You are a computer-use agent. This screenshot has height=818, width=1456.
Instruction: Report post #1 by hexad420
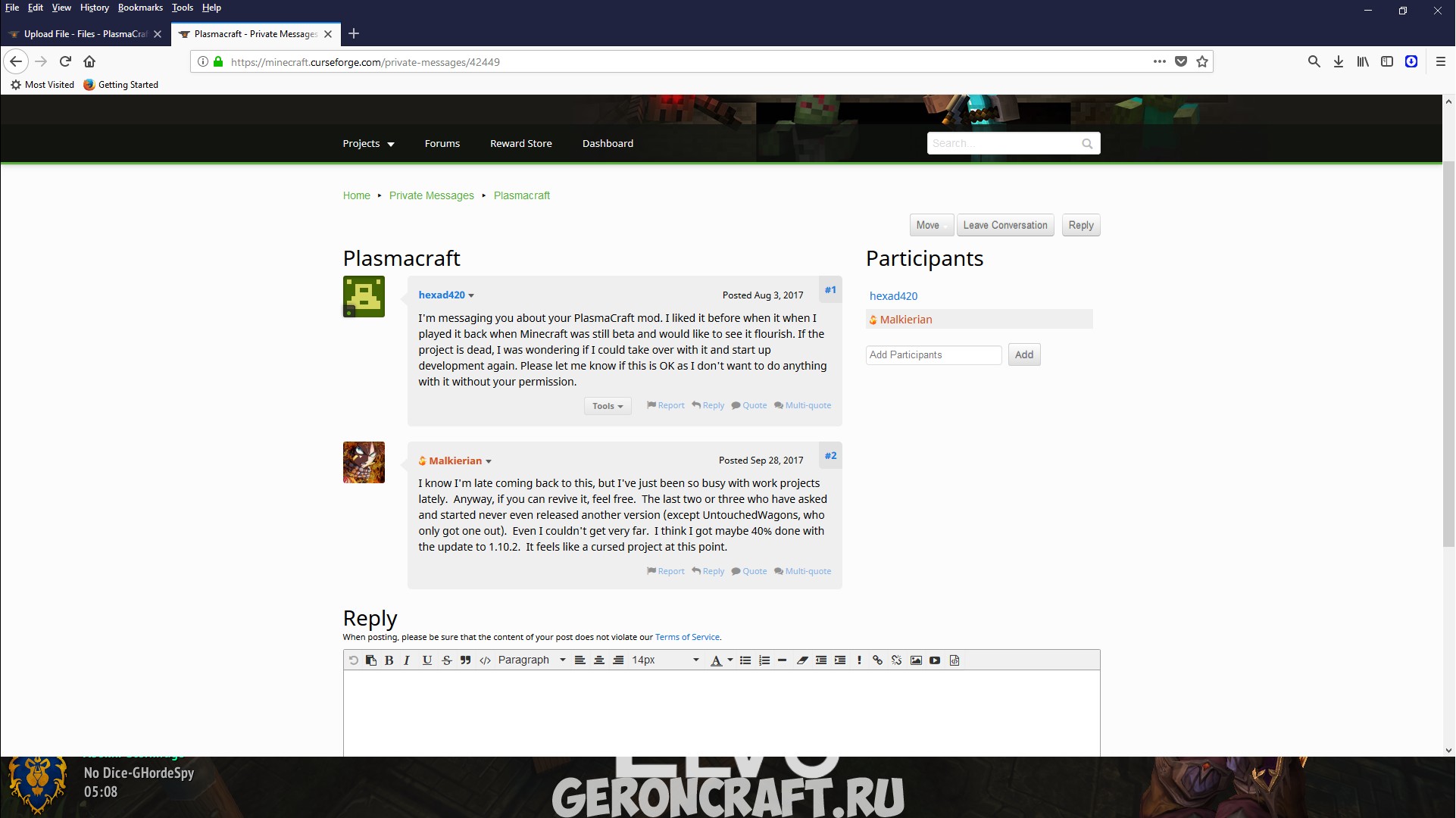[x=666, y=406]
